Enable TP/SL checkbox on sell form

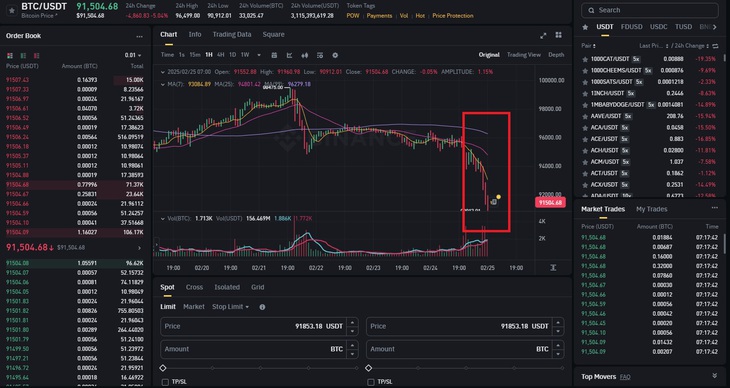pos(371,382)
